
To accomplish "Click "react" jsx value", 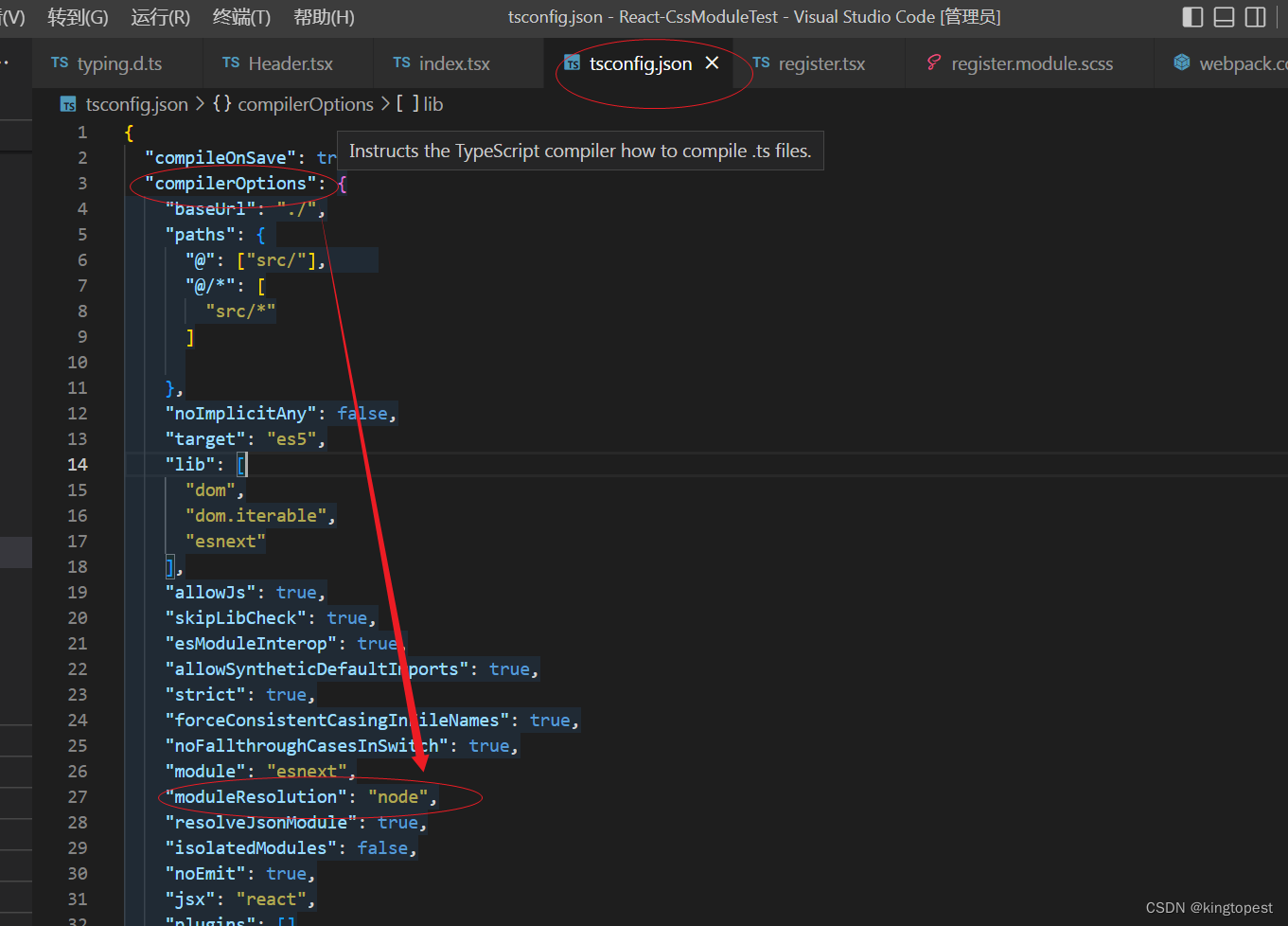I will point(272,899).
